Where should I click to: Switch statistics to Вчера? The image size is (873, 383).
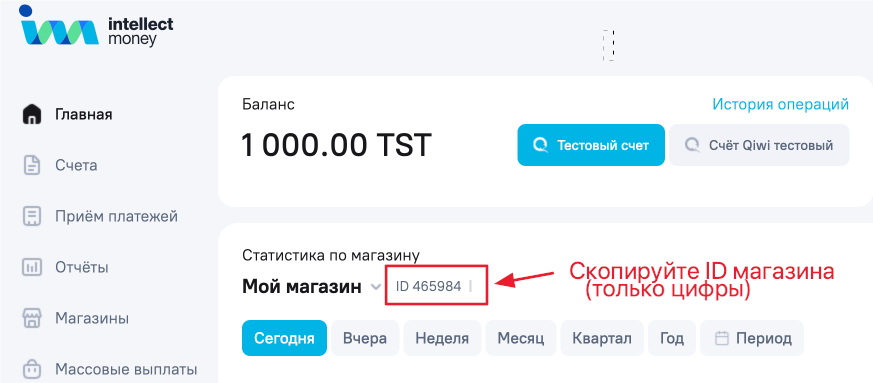click(365, 338)
